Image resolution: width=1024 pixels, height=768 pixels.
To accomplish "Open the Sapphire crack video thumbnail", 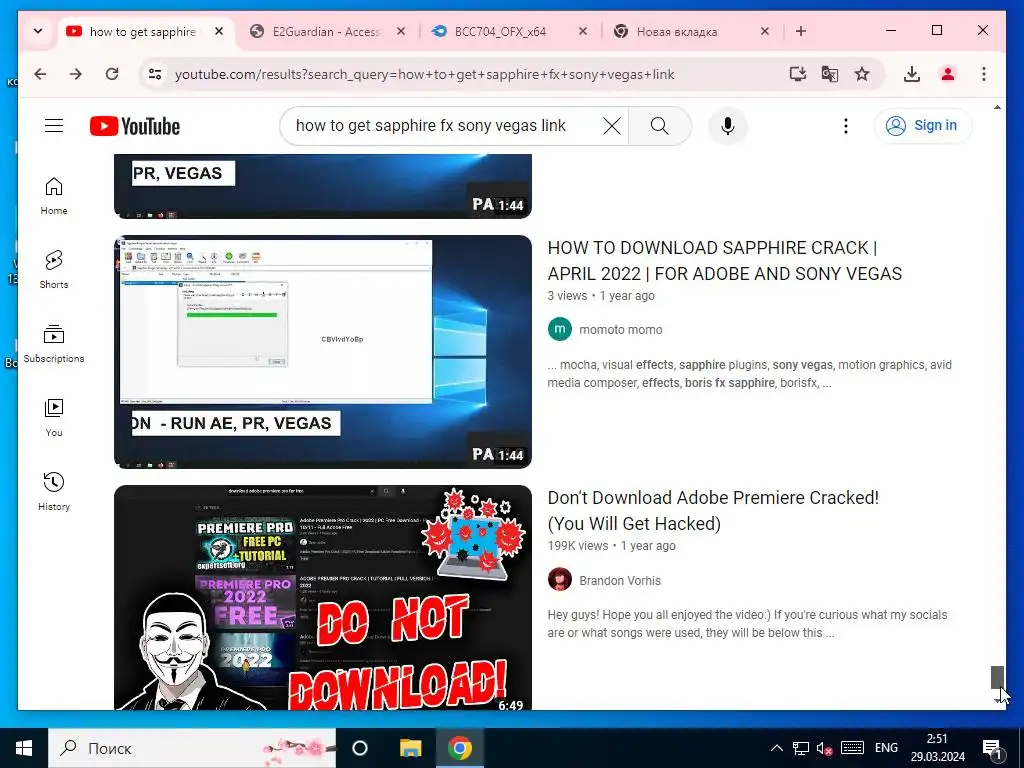I will pyautogui.click(x=323, y=351).
